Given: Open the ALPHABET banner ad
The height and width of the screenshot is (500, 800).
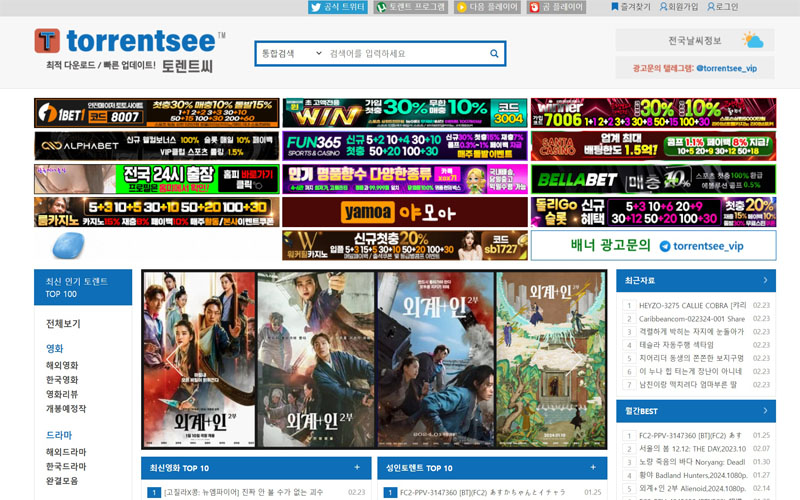Looking at the screenshot, I should 157,146.
